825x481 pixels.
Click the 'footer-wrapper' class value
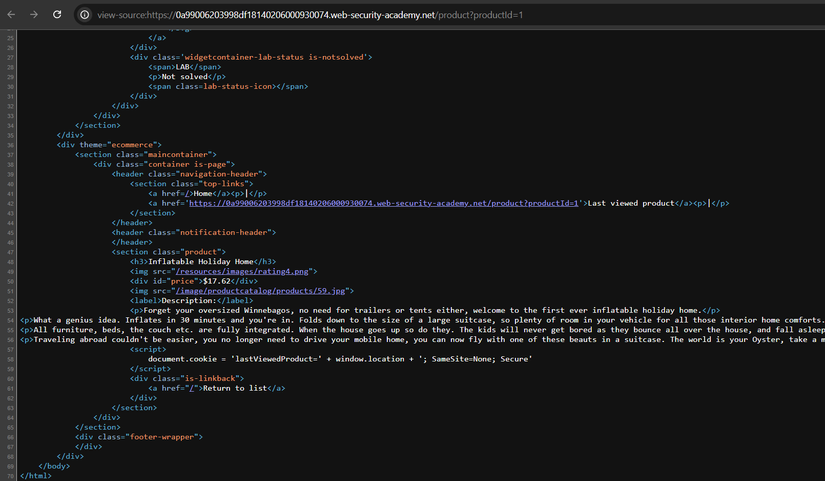pos(161,437)
